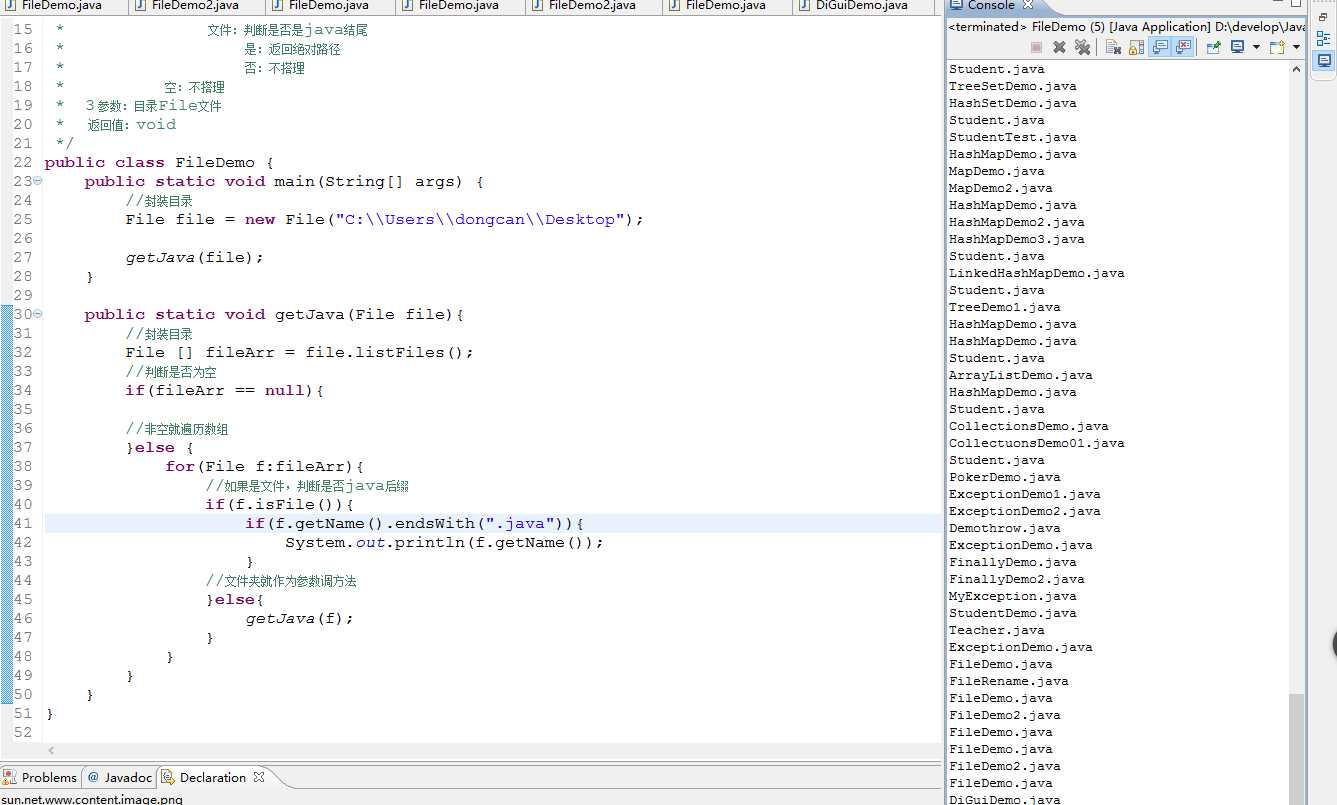Viewport: 1337px width, 805px height.
Task: Collapse the main method fold at line 23
Action: (x=37, y=181)
